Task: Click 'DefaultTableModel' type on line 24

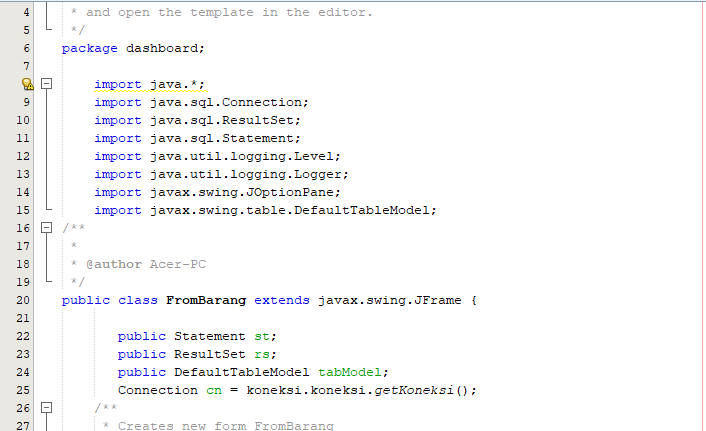Action: point(242,372)
